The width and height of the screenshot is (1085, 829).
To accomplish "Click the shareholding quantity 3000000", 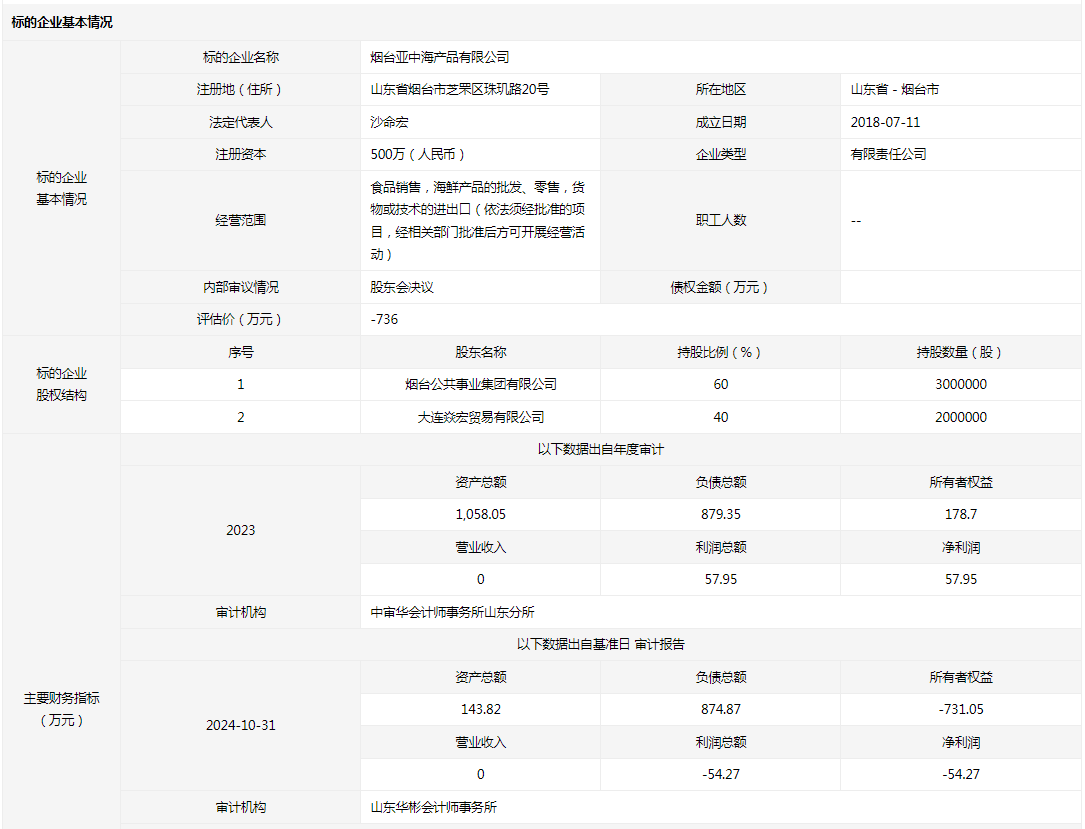I will click(x=960, y=384).
